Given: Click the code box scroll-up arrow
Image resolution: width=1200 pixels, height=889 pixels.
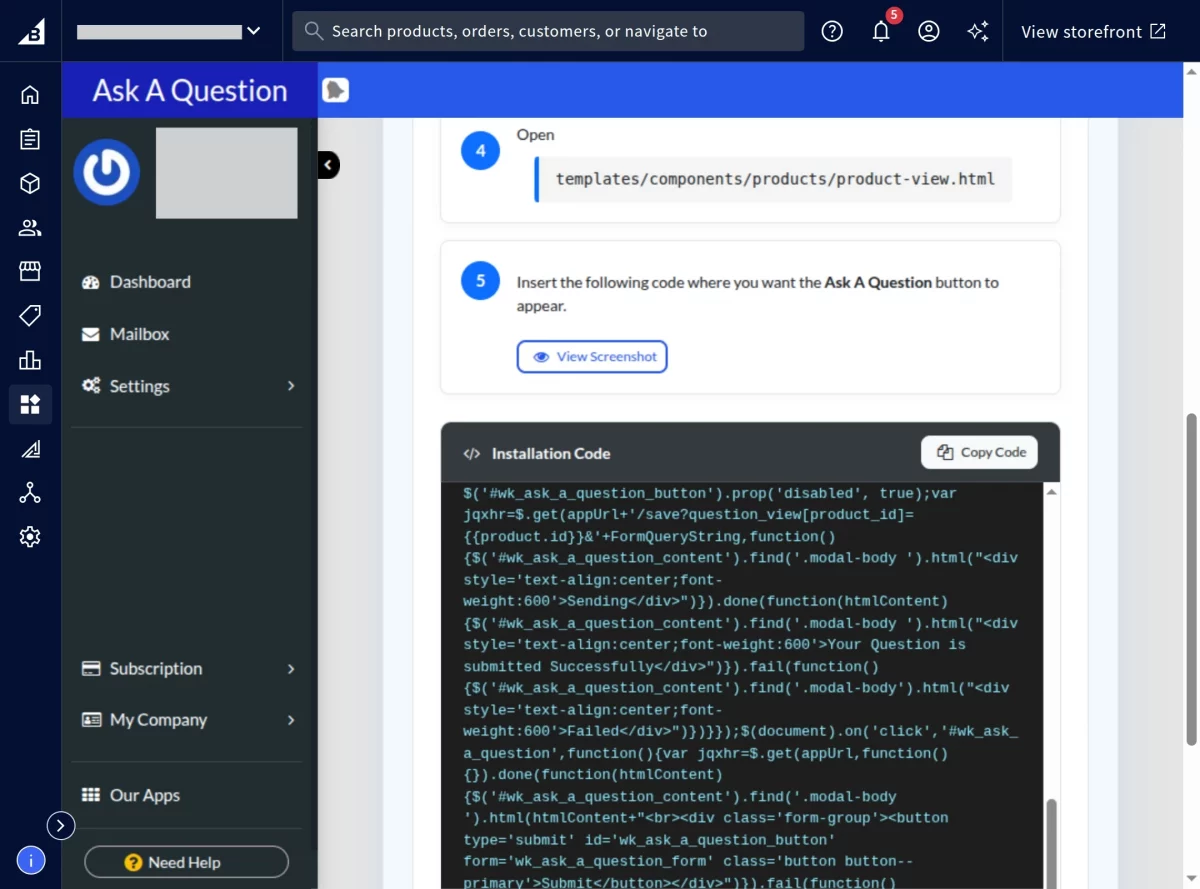Looking at the screenshot, I should coord(1051,492).
